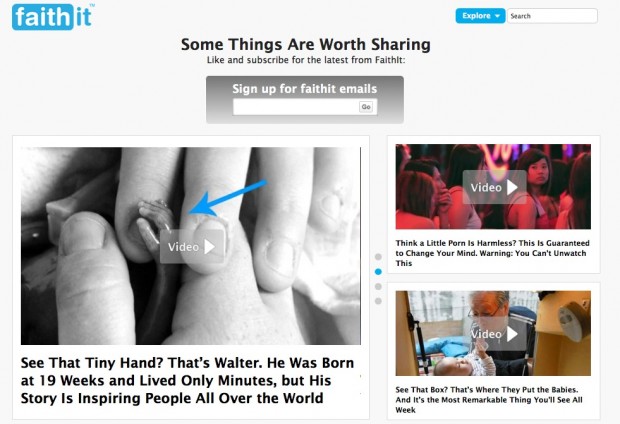Open the 'See That Box?' article link
This screenshot has height=424, width=620.
tap(489, 399)
